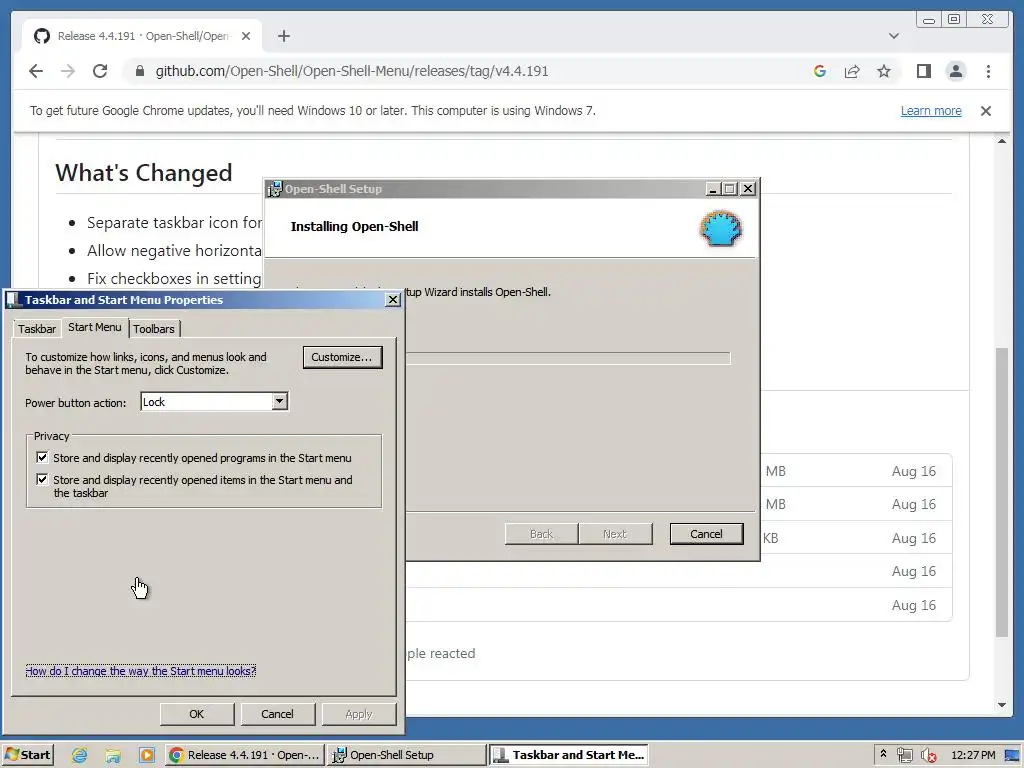
Task: Open Windows Explorer folder taskbar icon
Action: pyautogui.click(x=113, y=755)
